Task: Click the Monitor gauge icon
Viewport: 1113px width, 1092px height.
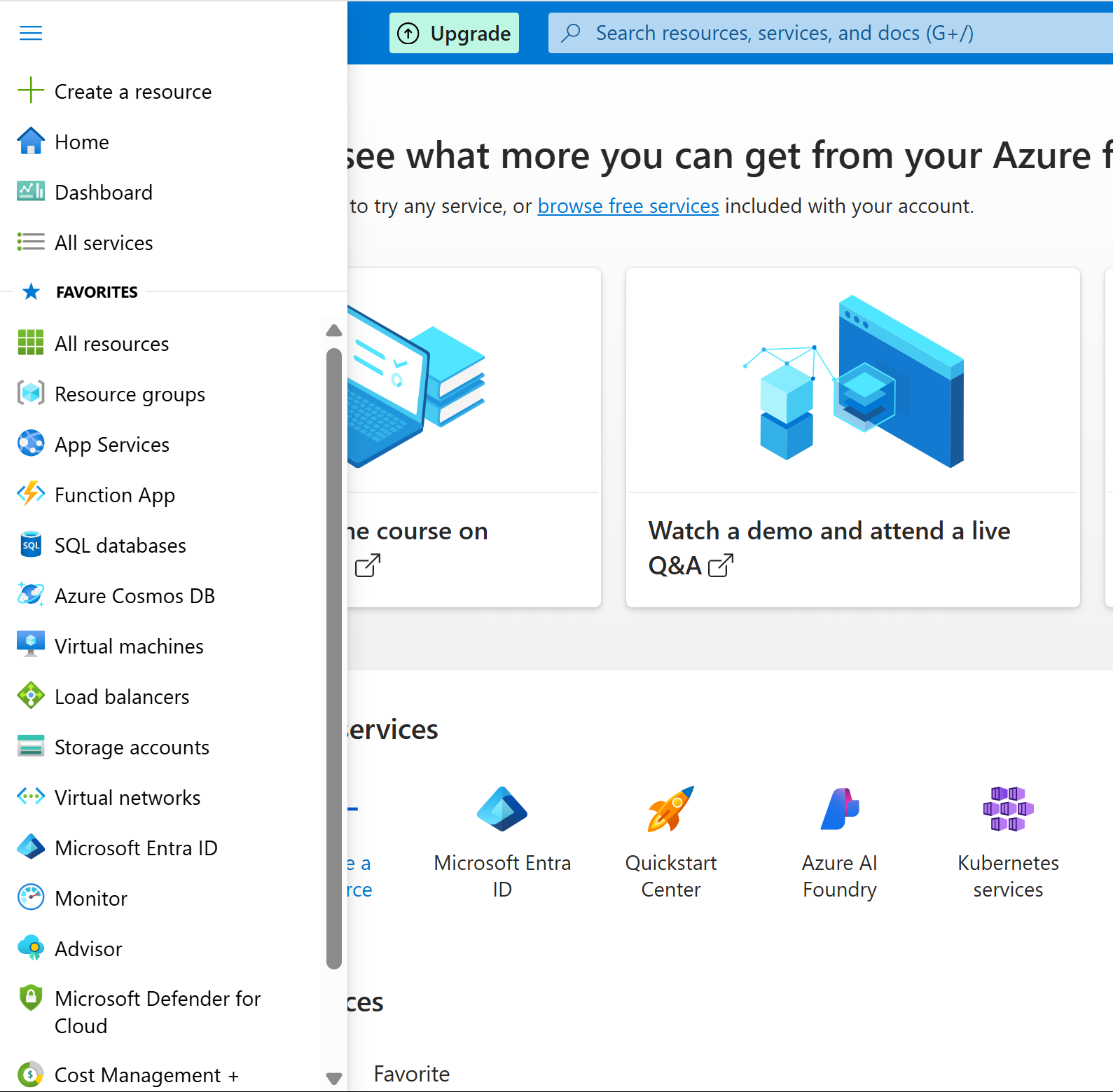Action: point(31,897)
